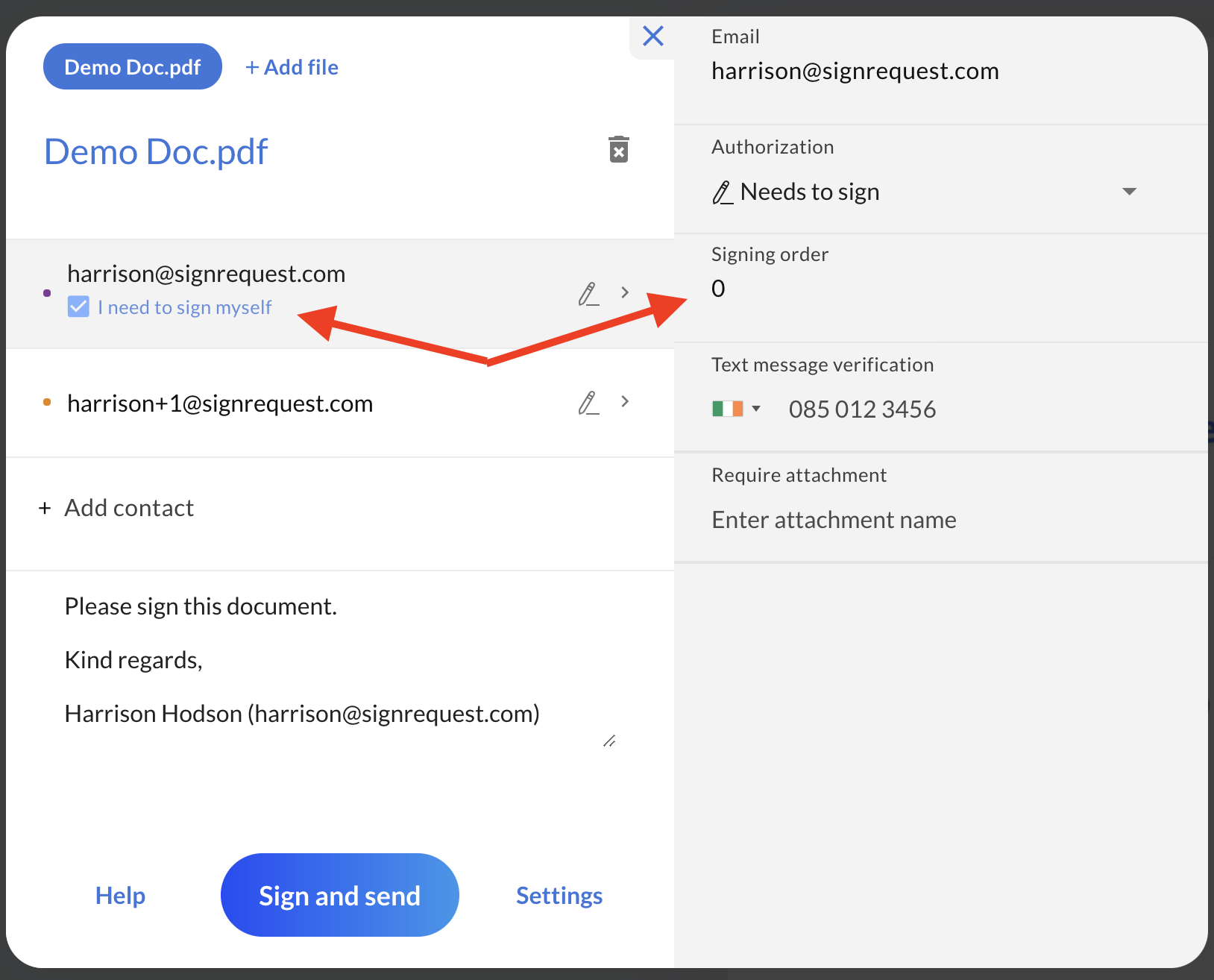Click the message box resize handle
Screen dimensions: 1214x980
609,741
